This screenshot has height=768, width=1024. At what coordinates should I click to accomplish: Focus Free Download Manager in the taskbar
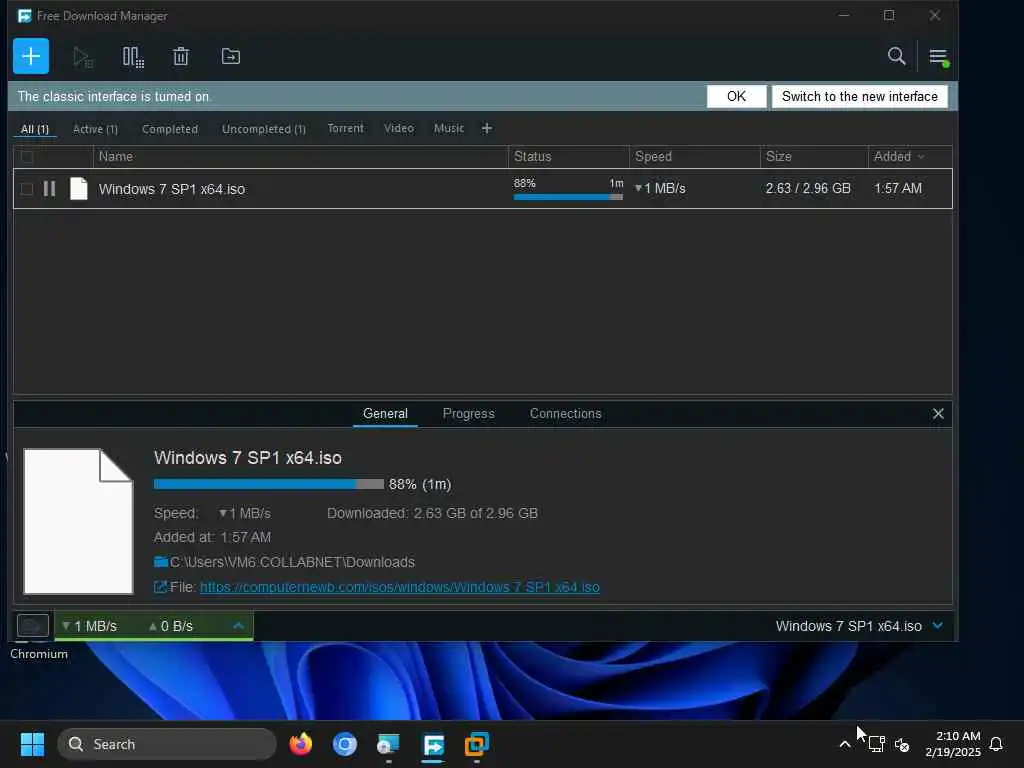[433, 744]
